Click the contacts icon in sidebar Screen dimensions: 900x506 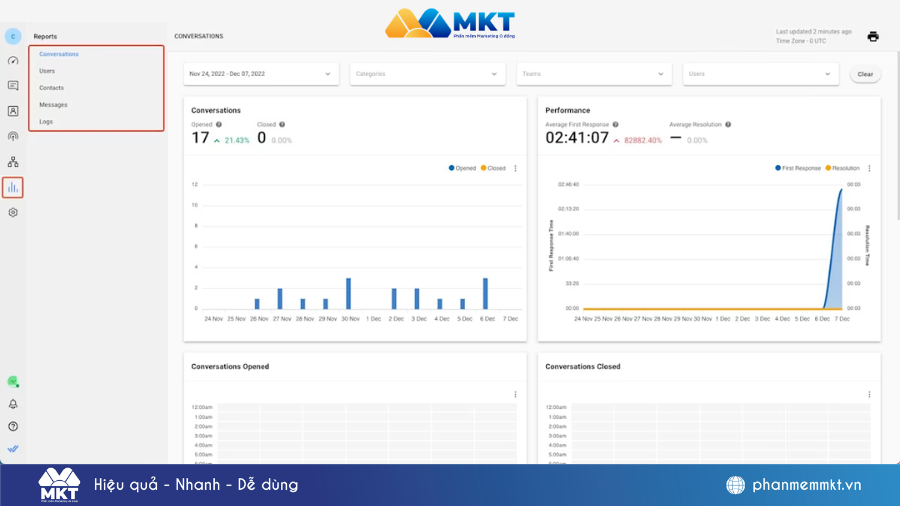point(13,111)
